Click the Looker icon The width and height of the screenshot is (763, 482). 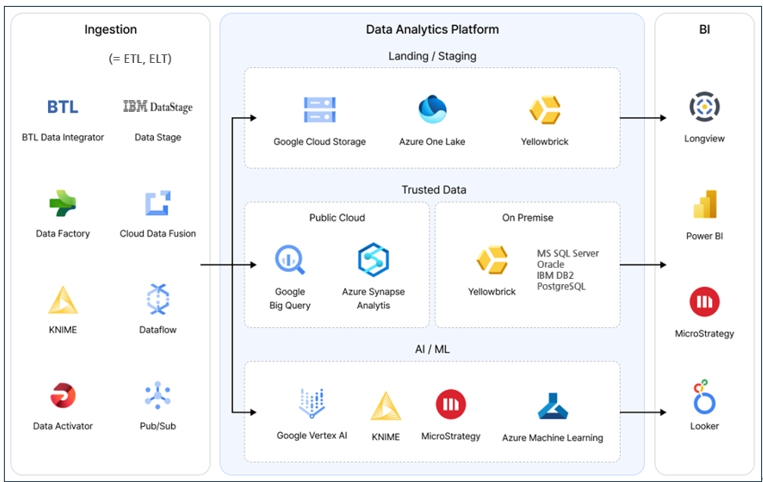(x=703, y=397)
